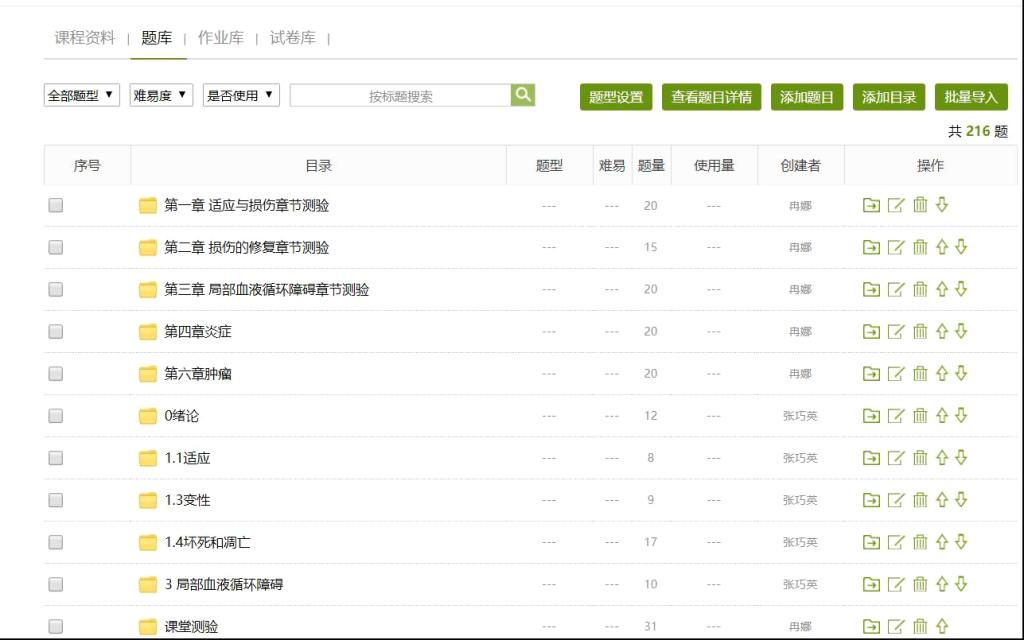Click the move-to-folder icon for 第一章 适应与损伤章节测验

[871, 205]
